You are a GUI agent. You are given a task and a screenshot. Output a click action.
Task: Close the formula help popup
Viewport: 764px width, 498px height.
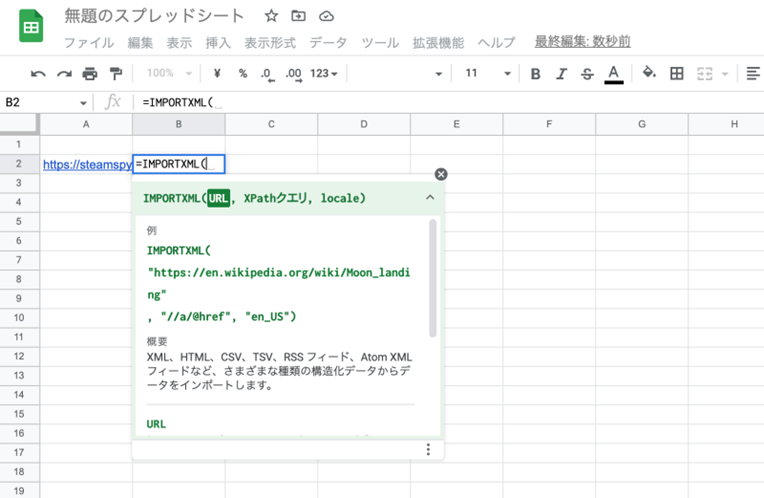(x=441, y=174)
